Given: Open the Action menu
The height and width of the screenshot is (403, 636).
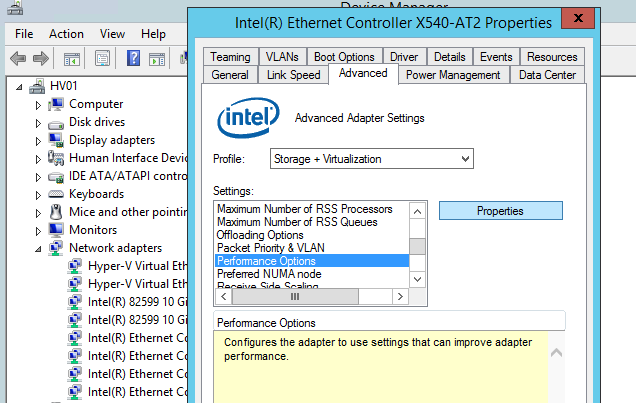Looking at the screenshot, I should click(66, 34).
